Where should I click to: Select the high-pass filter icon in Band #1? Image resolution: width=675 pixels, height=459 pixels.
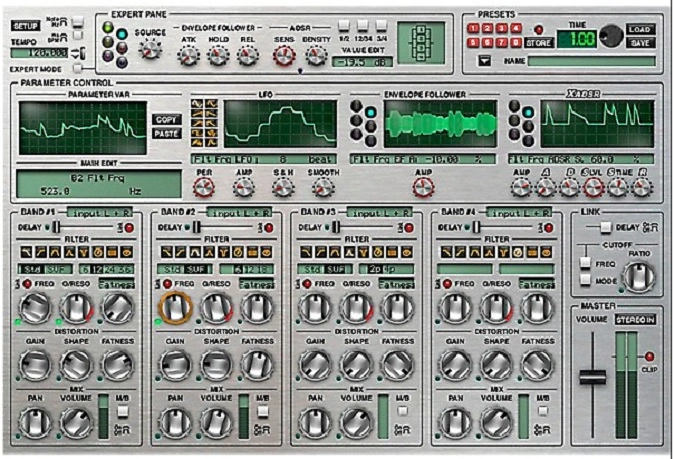tap(41, 252)
